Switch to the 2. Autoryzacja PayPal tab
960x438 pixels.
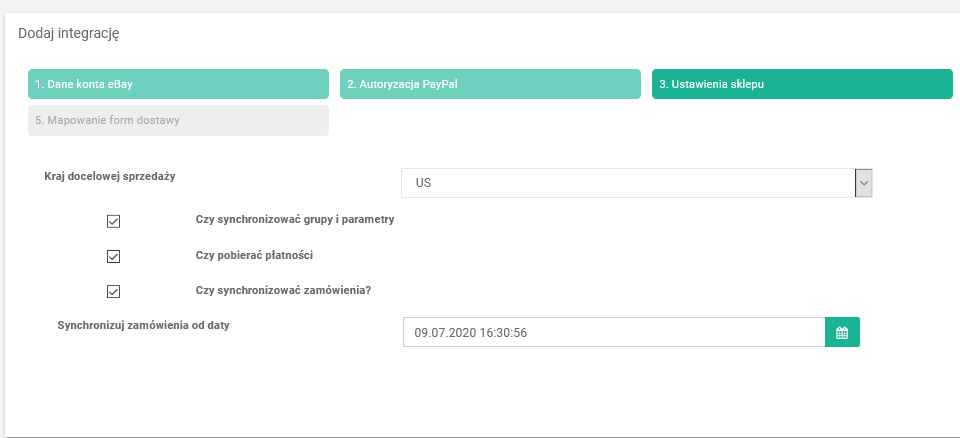pos(490,84)
